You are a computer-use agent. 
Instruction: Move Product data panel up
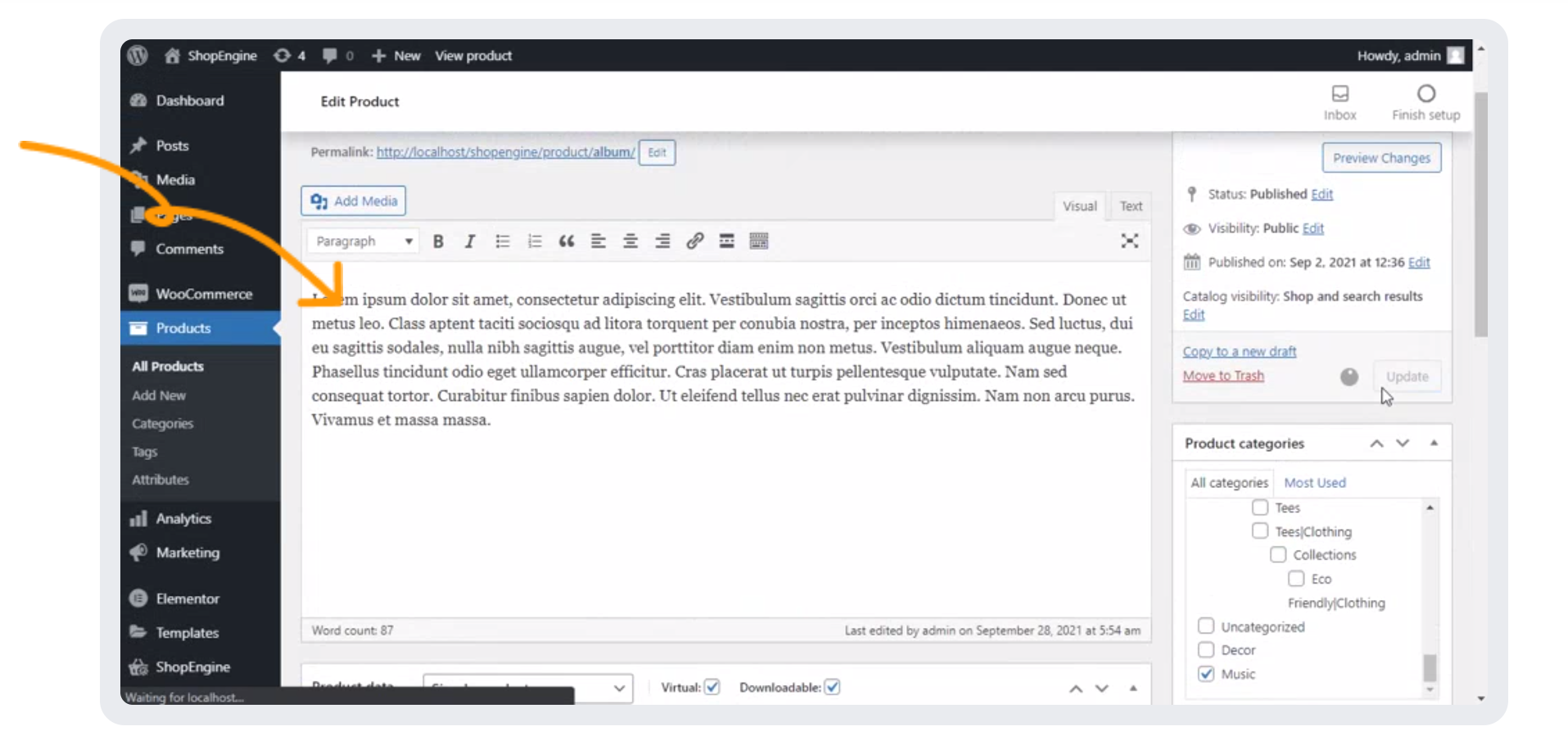(1076, 688)
